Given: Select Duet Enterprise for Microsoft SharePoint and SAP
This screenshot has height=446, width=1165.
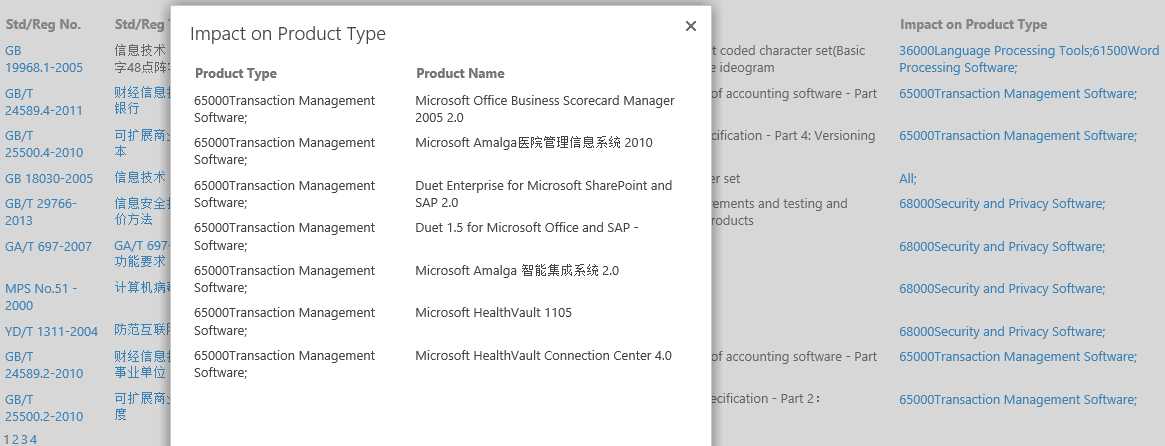Looking at the screenshot, I should pyautogui.click(x=543, y=194).
